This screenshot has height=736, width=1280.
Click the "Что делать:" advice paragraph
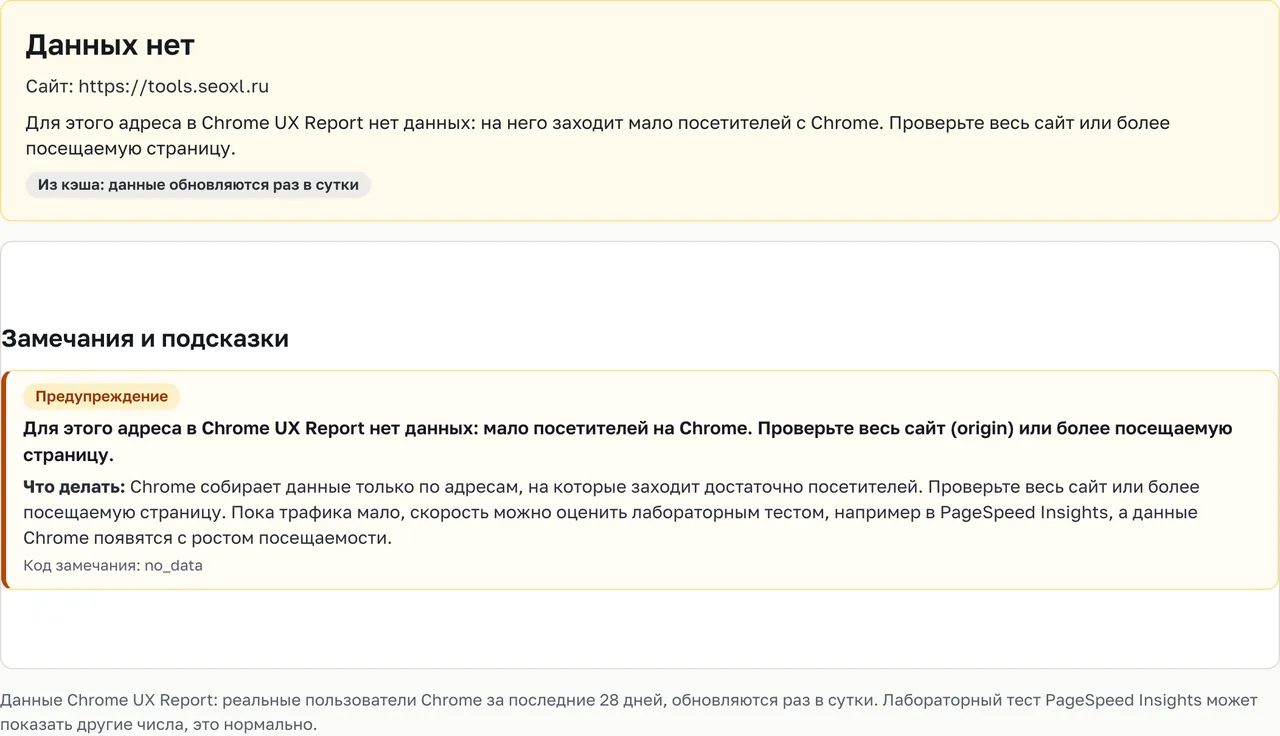click(611, 512)
